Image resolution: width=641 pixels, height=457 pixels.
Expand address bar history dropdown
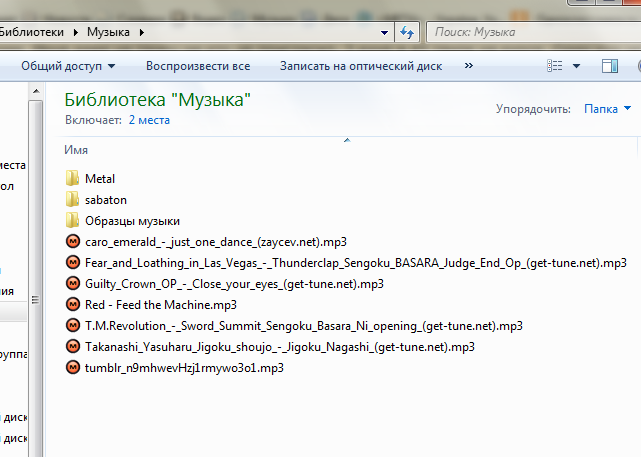[384, 32]
